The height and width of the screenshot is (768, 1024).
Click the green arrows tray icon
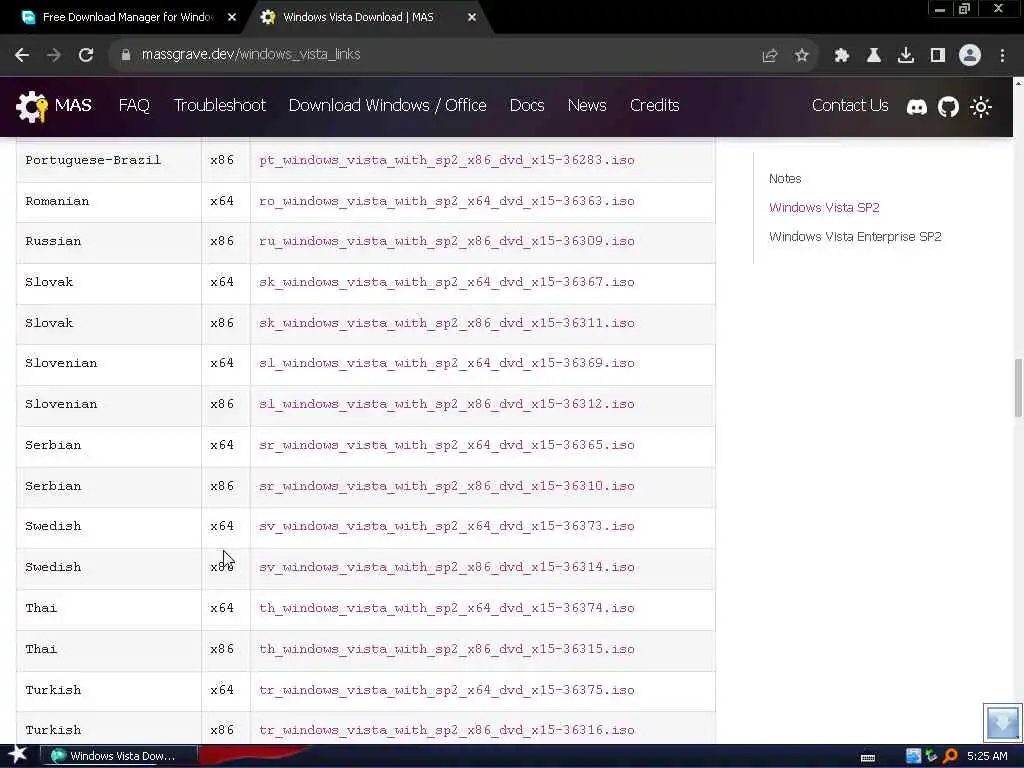coord(932,756)
